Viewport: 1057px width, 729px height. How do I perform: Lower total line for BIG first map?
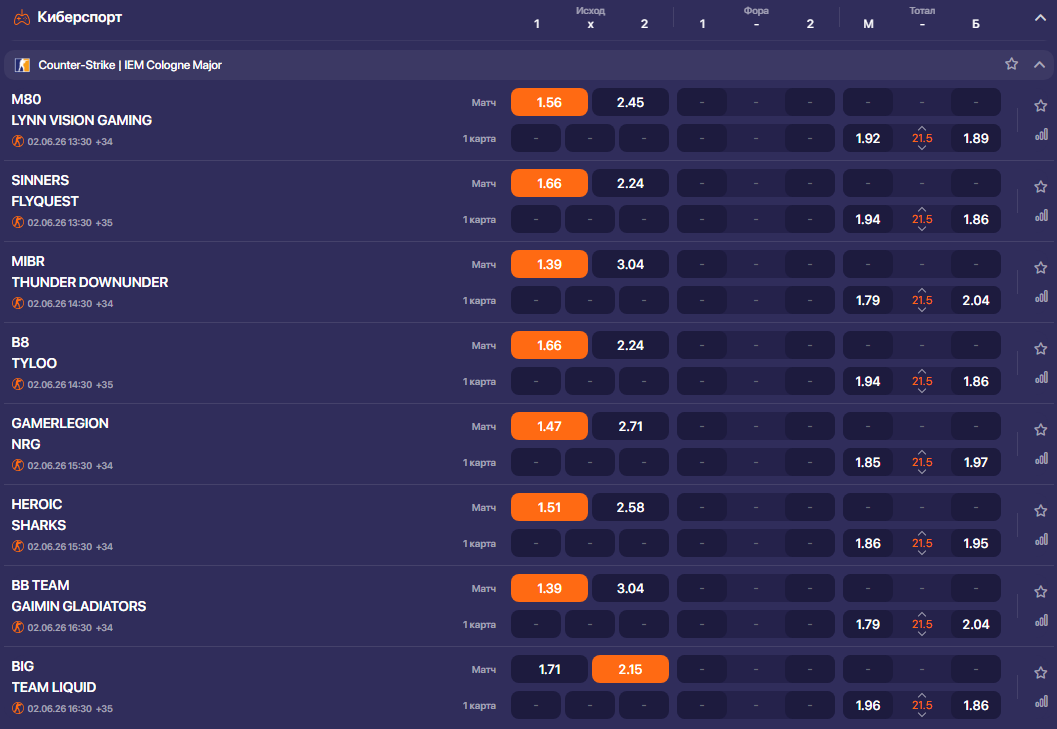point(922,715)
